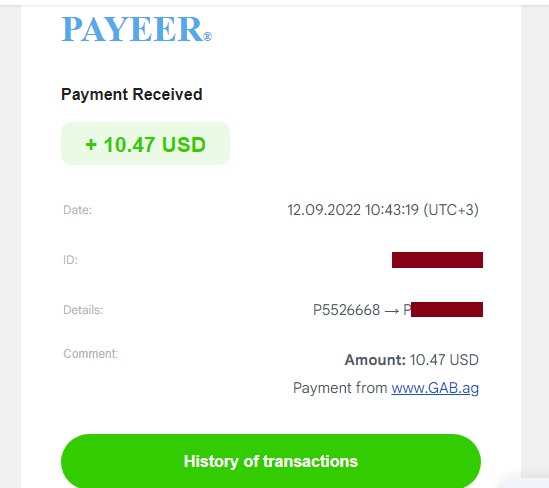The image size is (549, 488).
Task: Click the Details: label
Action: click(83, 310)
